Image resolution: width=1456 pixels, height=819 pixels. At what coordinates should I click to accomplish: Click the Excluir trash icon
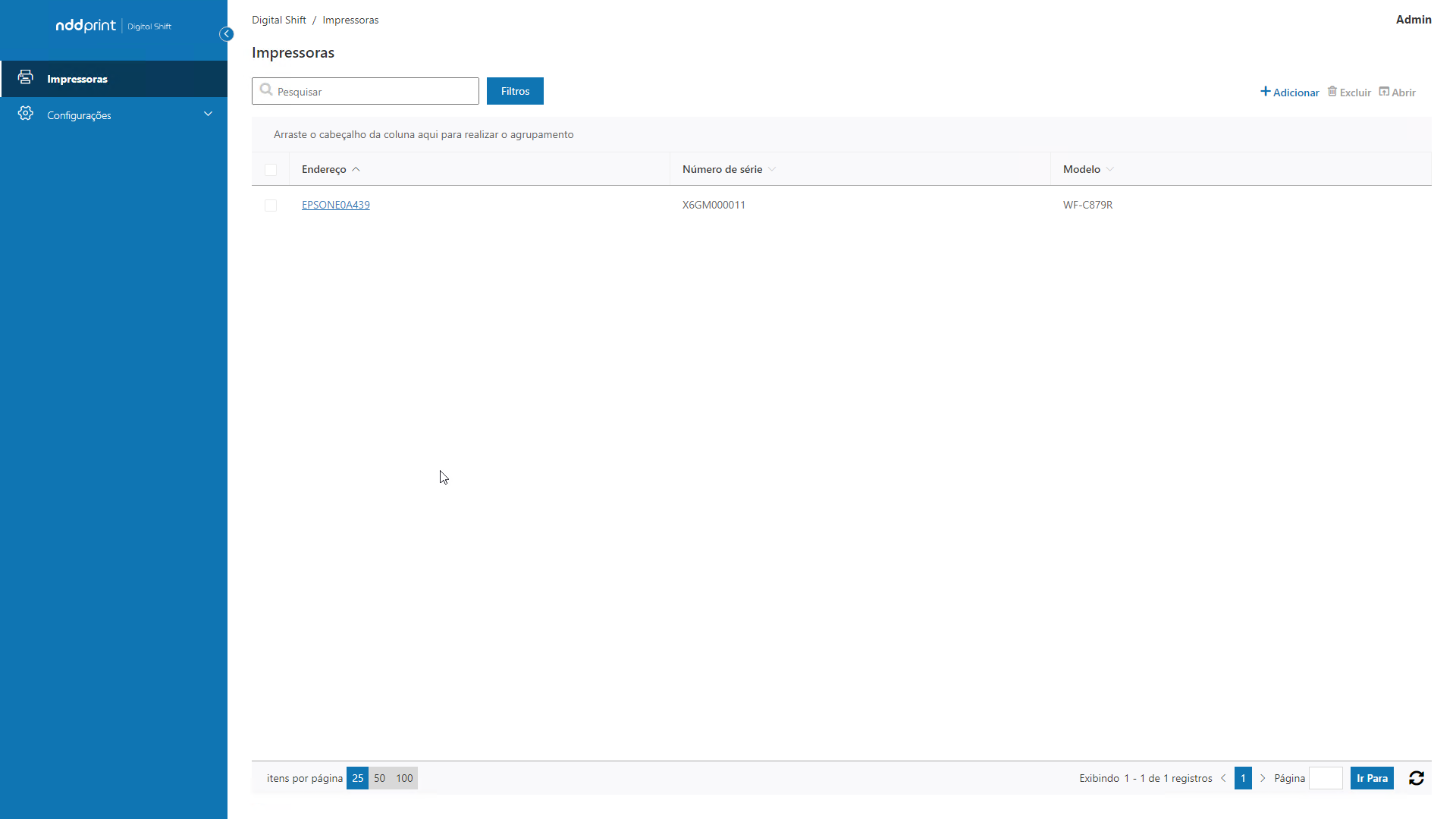1332,92
